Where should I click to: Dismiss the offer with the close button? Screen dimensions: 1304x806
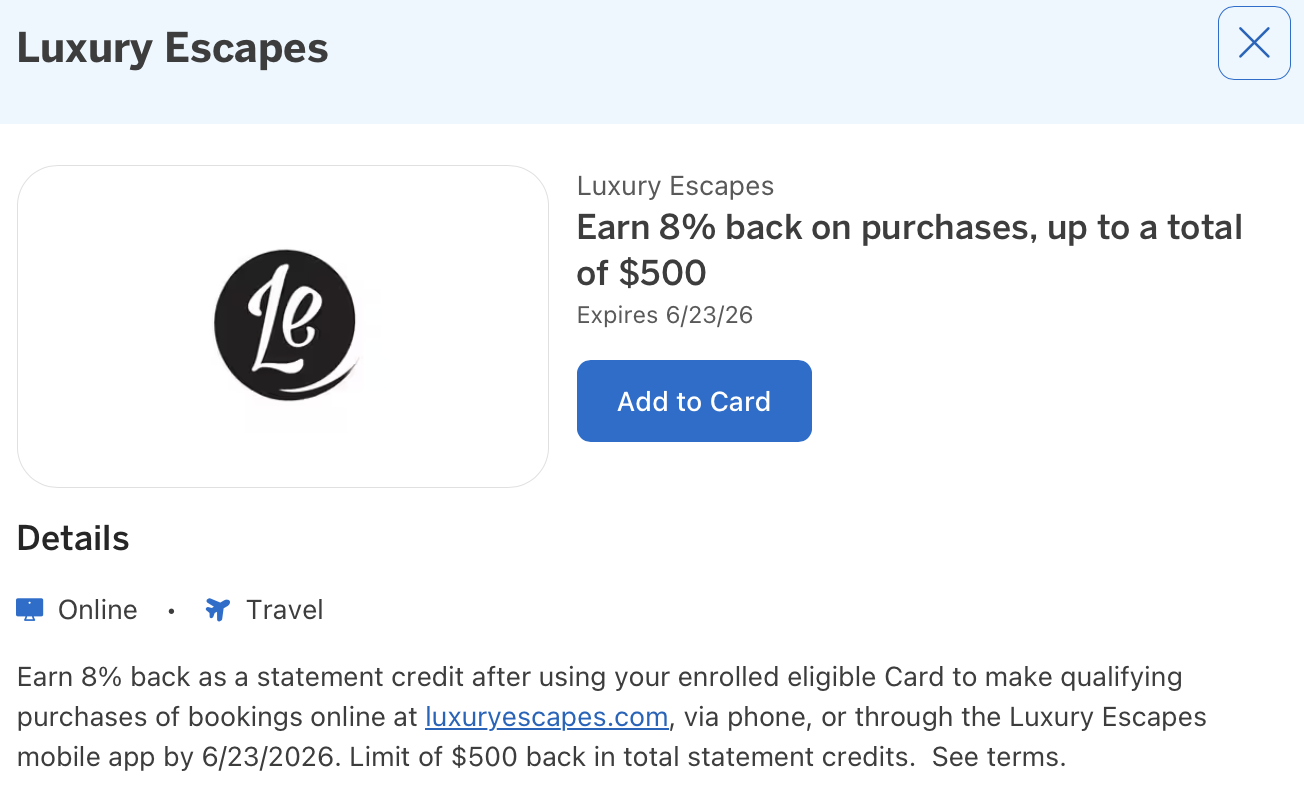pos(1254,42)
